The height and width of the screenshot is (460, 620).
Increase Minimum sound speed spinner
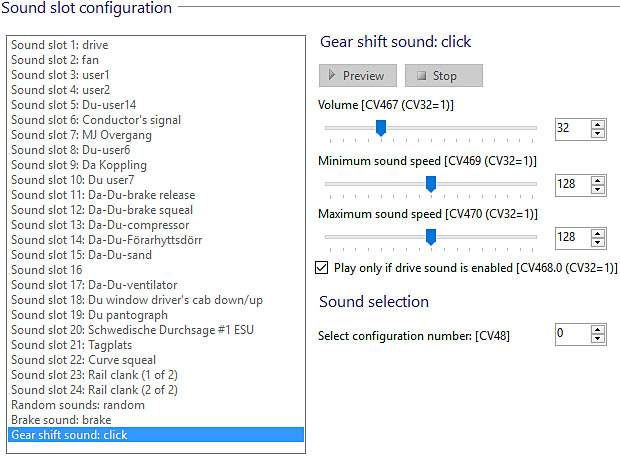point(598,178)
